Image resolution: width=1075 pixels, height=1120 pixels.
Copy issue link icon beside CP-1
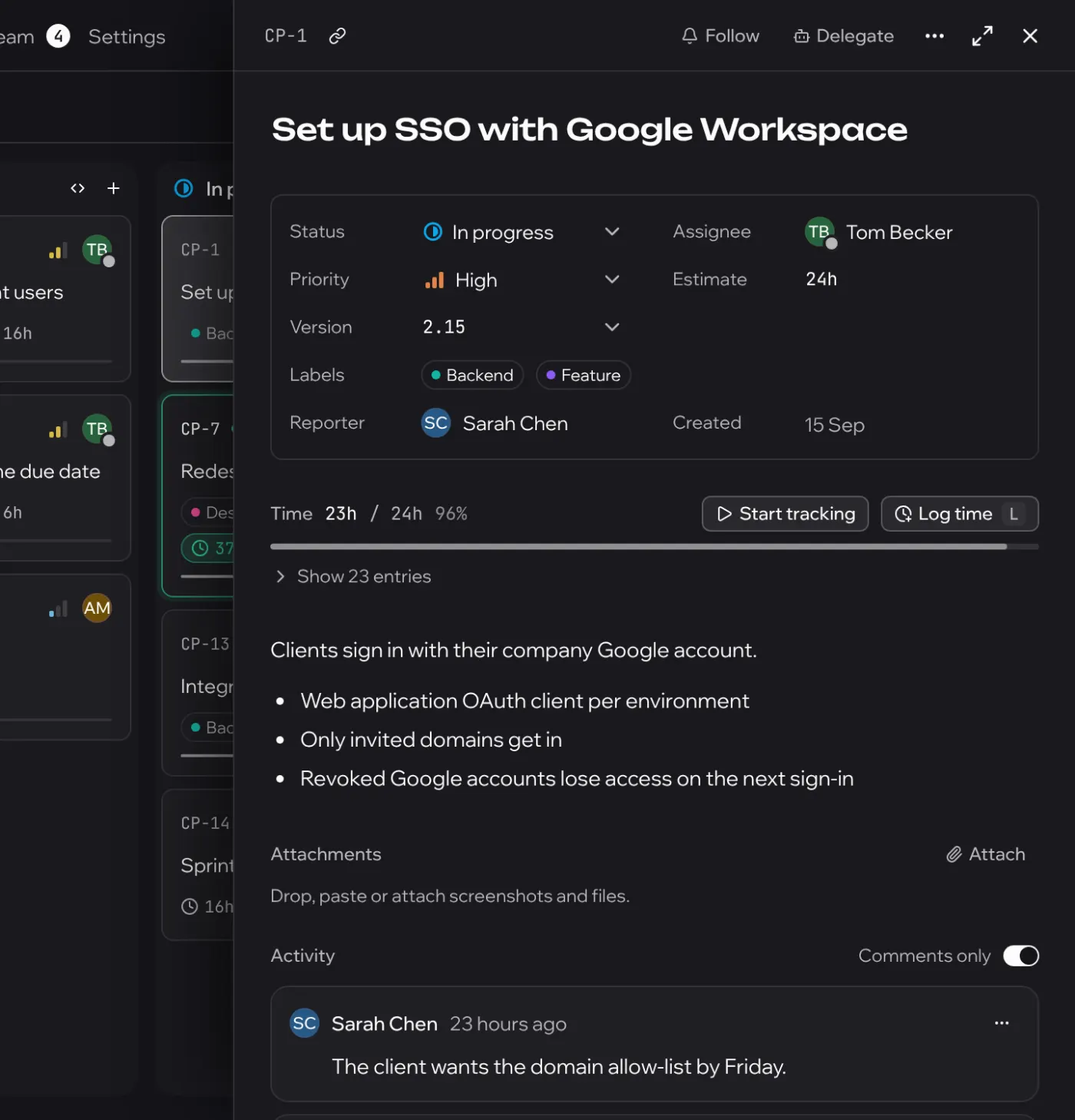tap(337, 36)
